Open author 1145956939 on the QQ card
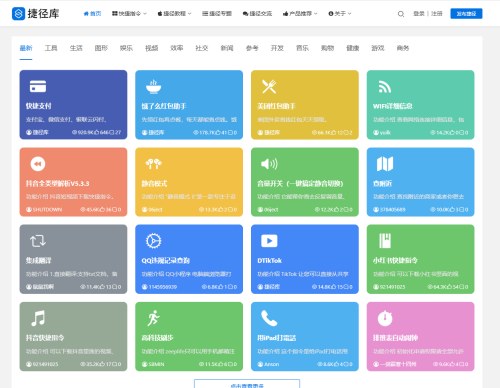Image resolution: width=500 pixels, height=388 pixels. [159, 287]
